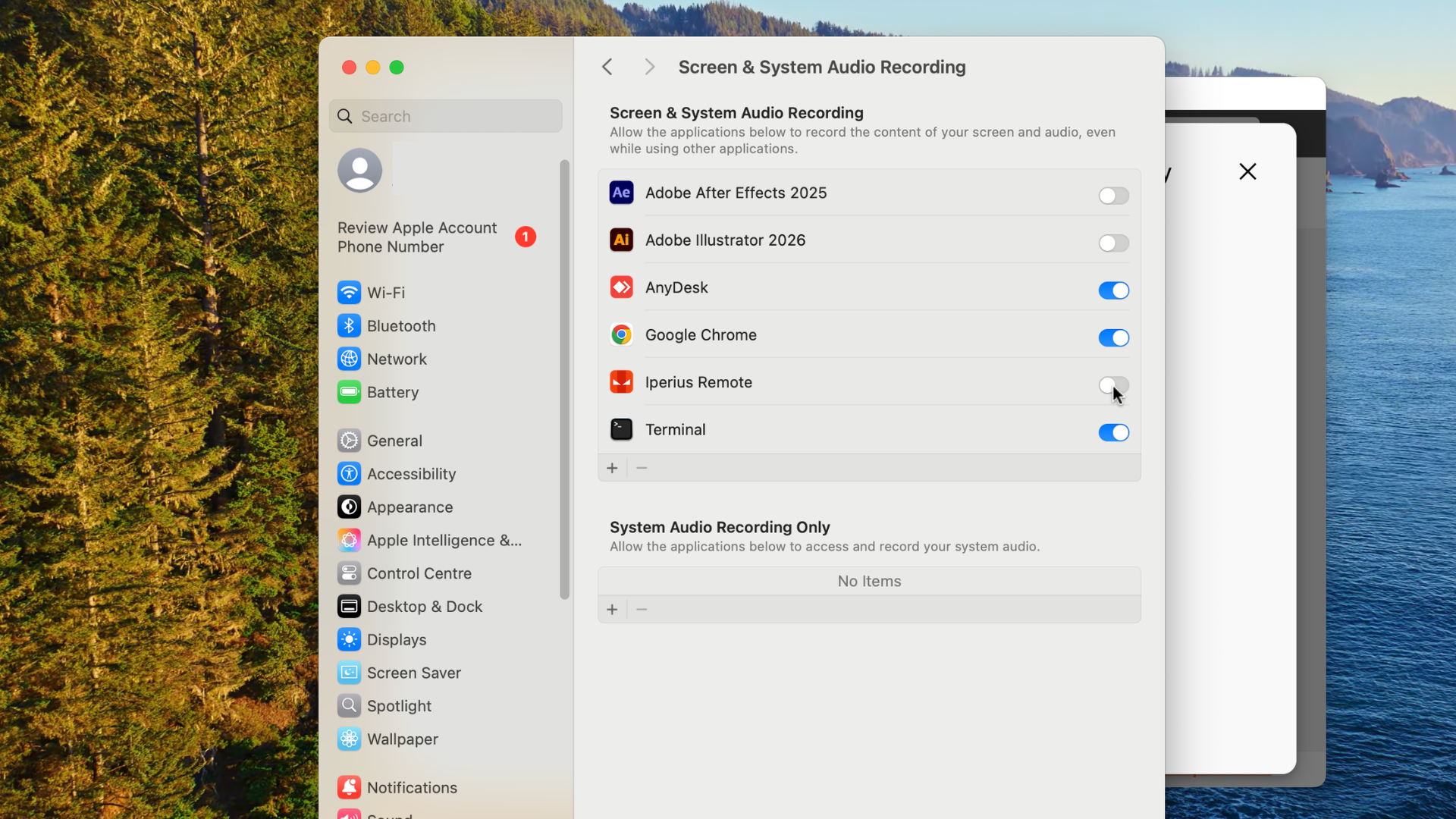Select the Terminal row label

(675, 429)
